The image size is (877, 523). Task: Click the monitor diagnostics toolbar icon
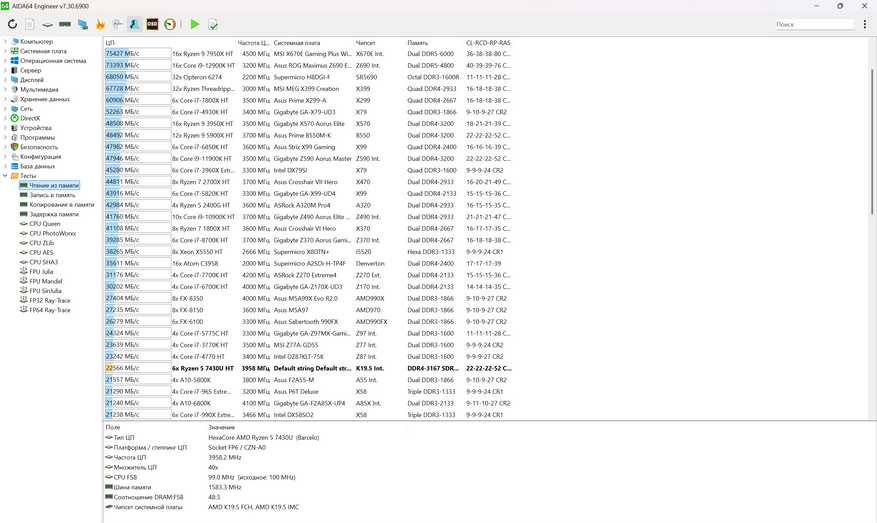[x=83, y=24]
